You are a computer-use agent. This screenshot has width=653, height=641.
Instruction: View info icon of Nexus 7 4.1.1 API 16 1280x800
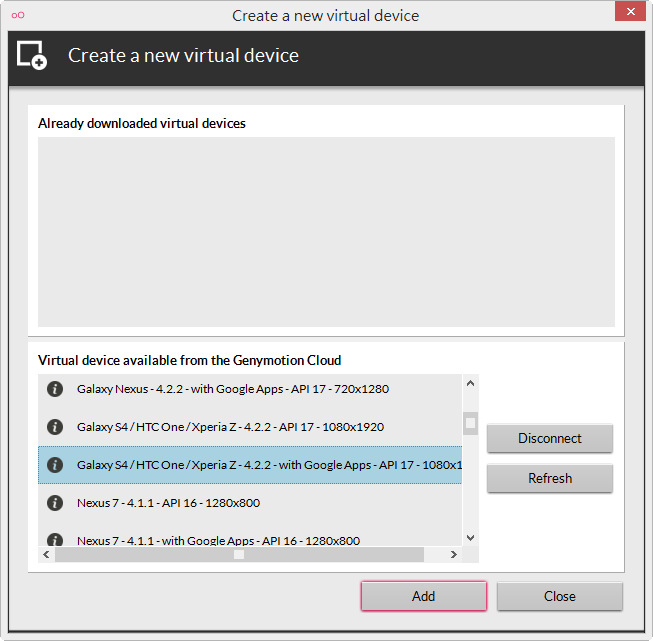coord(55,503)
